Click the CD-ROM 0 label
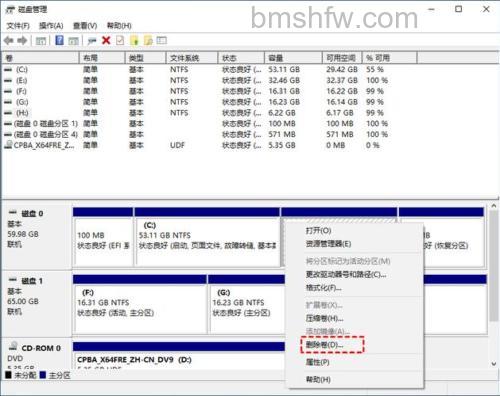Image resolution: width=500 pixels, height=396 pixels. pos(41,348)
